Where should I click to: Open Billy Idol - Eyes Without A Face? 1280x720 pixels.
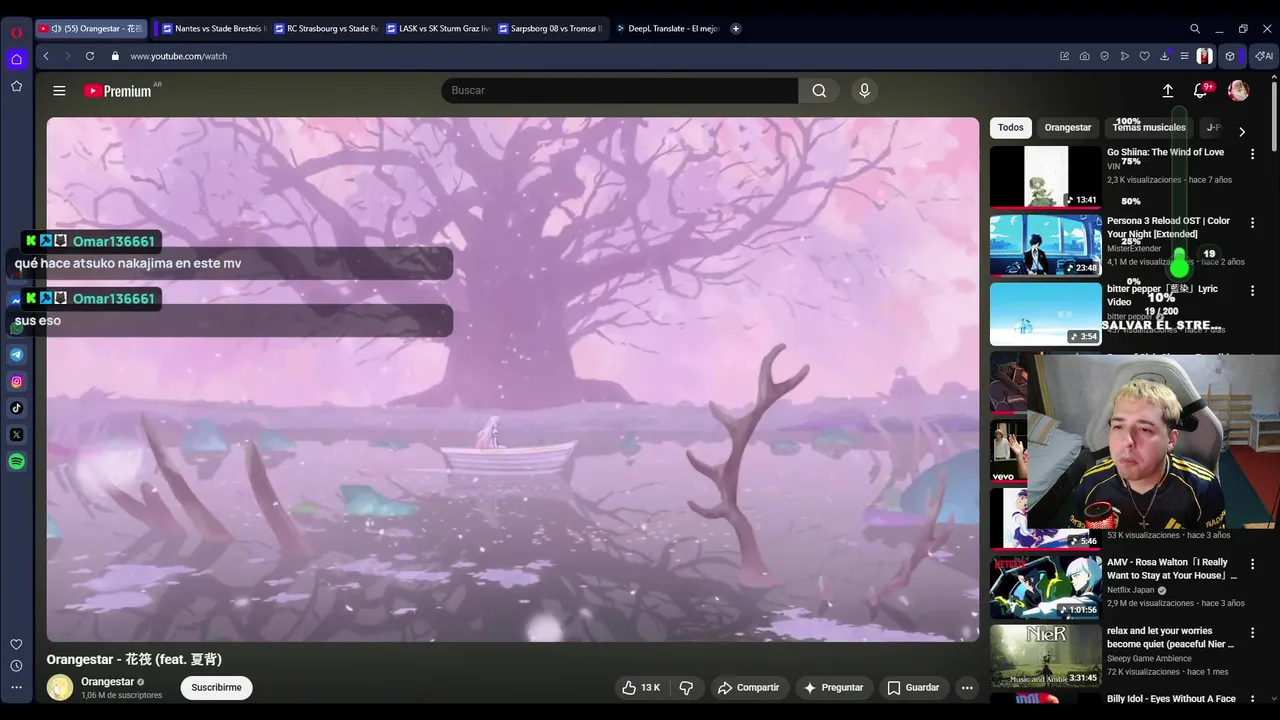click(1171, 699)
